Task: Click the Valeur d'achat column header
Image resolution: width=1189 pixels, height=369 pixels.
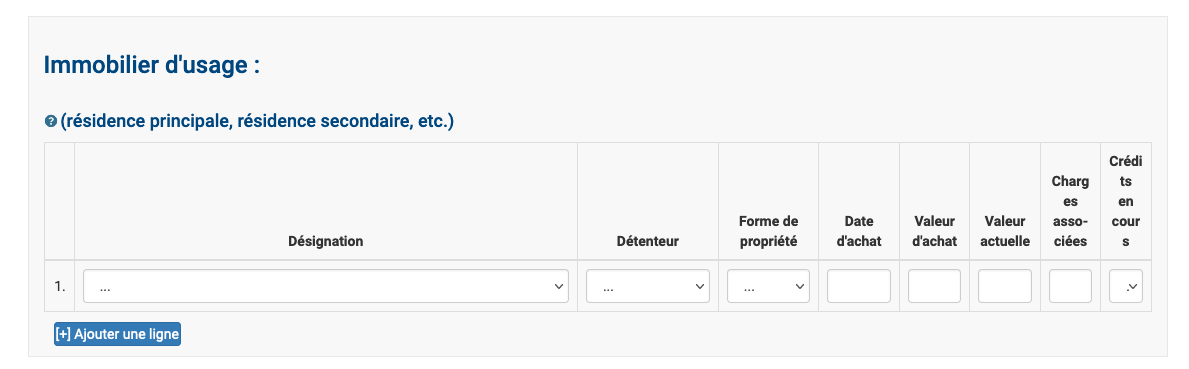Action: (934, 231)
